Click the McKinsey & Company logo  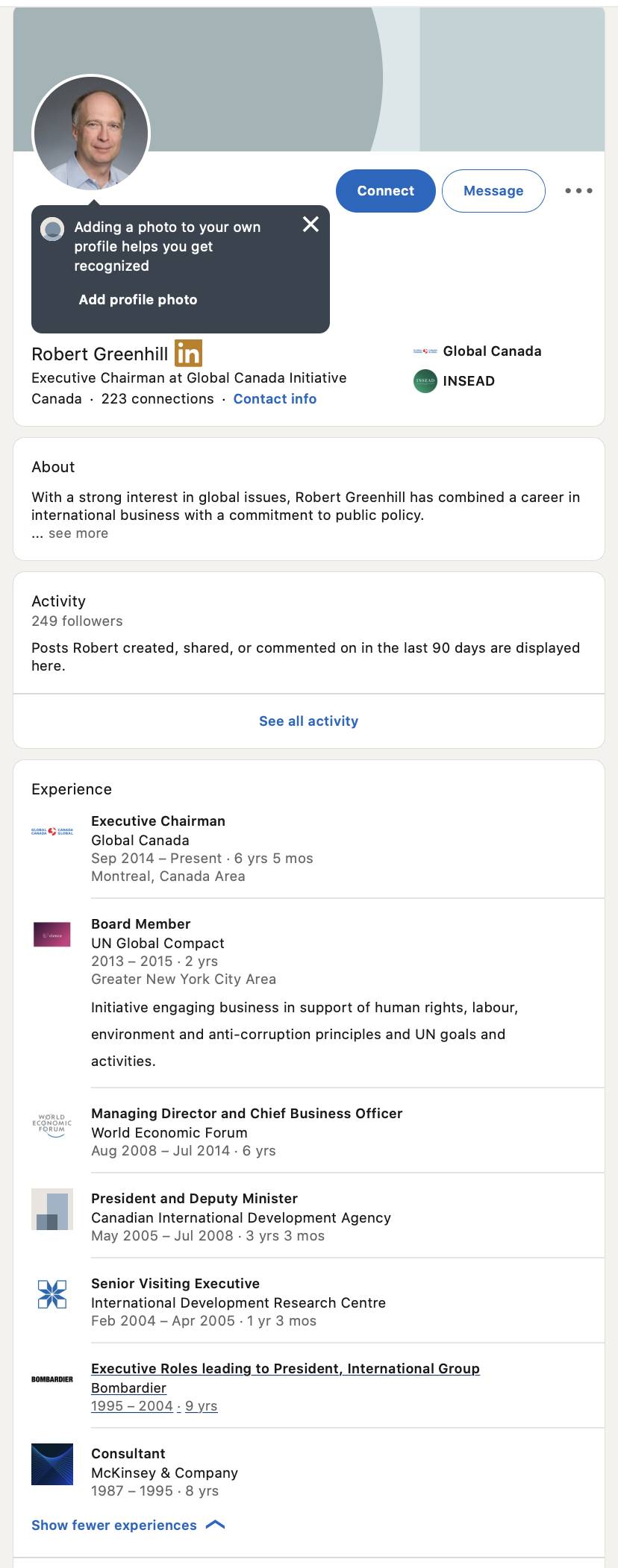[52, 1464]
